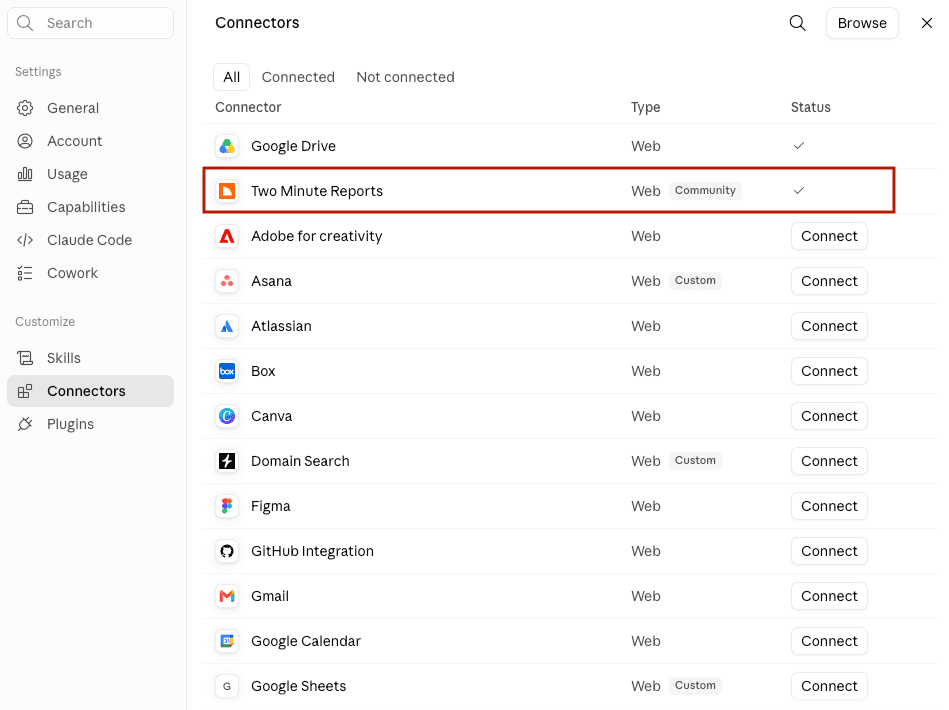Click the Google Drive row name
This screenshot has width=949, height=710.
293,146
